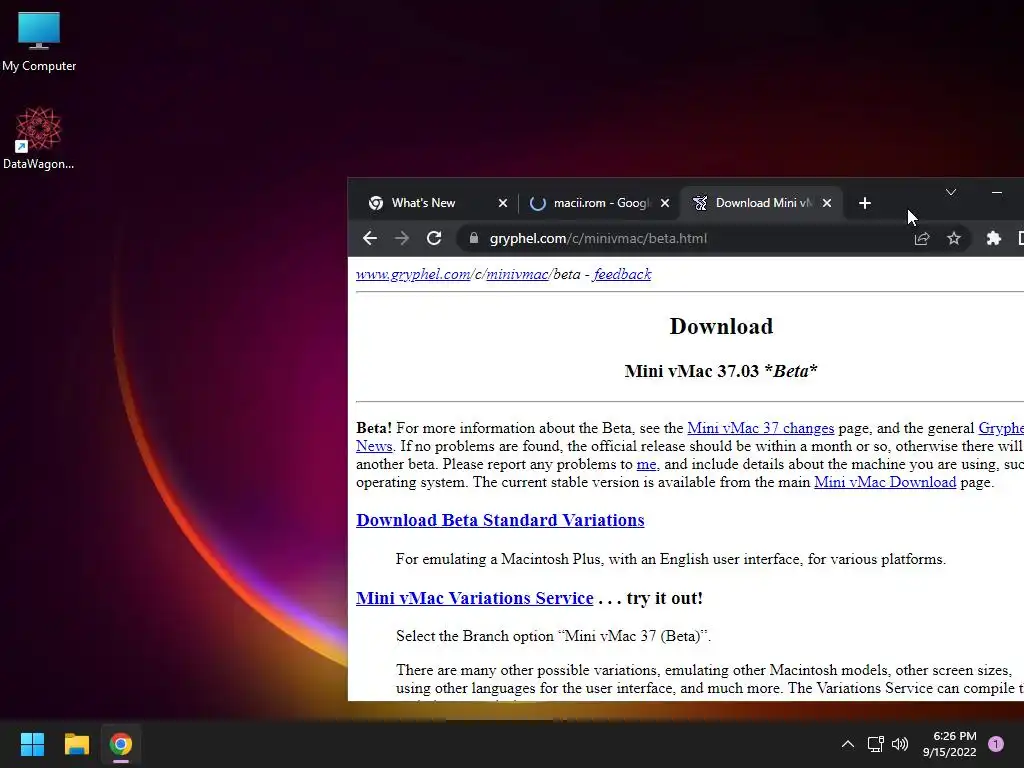Open the DataWagon desktop shortcut
1024x768 pixels.
[39, 138]
